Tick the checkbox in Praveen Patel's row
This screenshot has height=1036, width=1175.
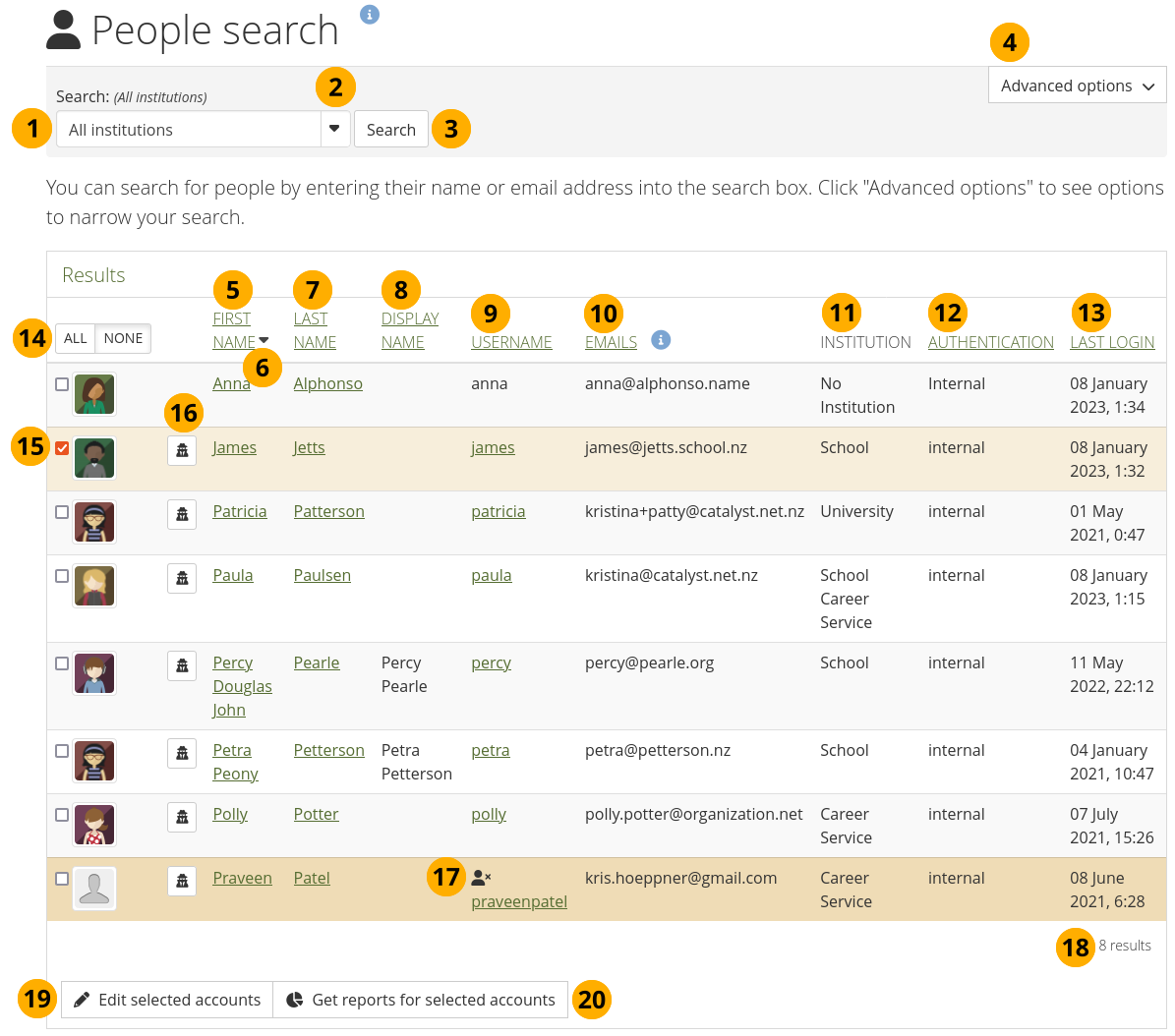click(62, 879)
